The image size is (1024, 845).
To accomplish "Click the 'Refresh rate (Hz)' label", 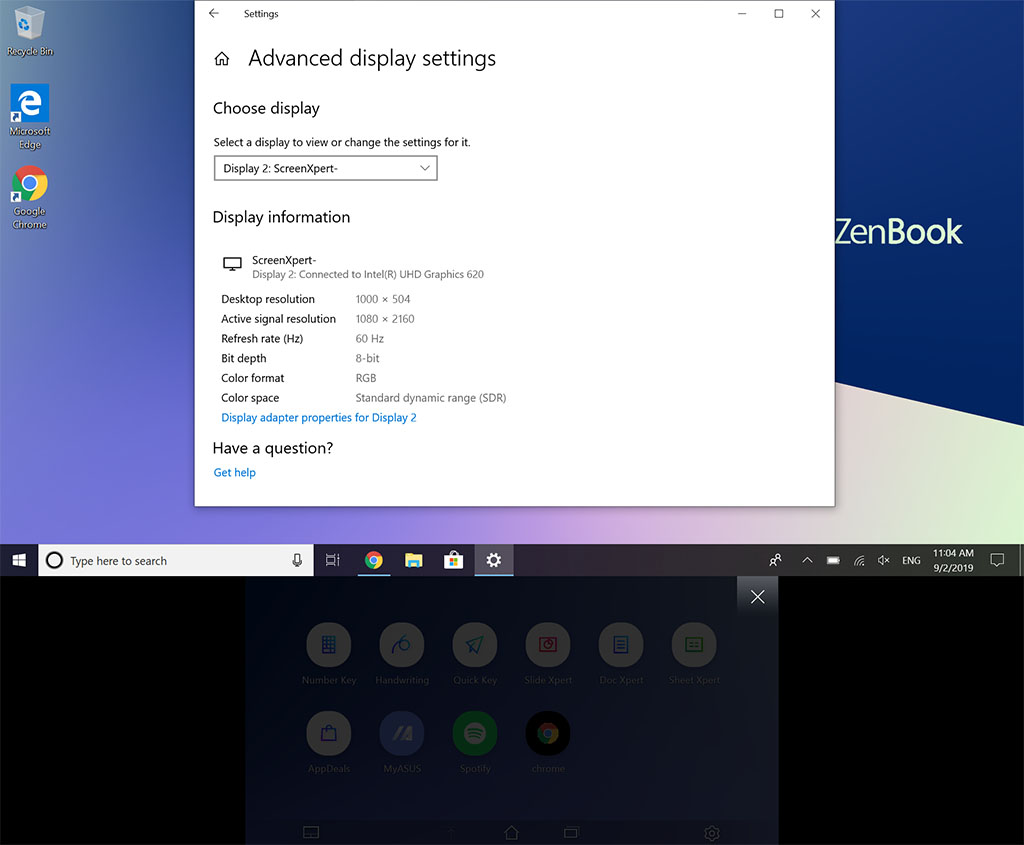I will pos(262,338).
